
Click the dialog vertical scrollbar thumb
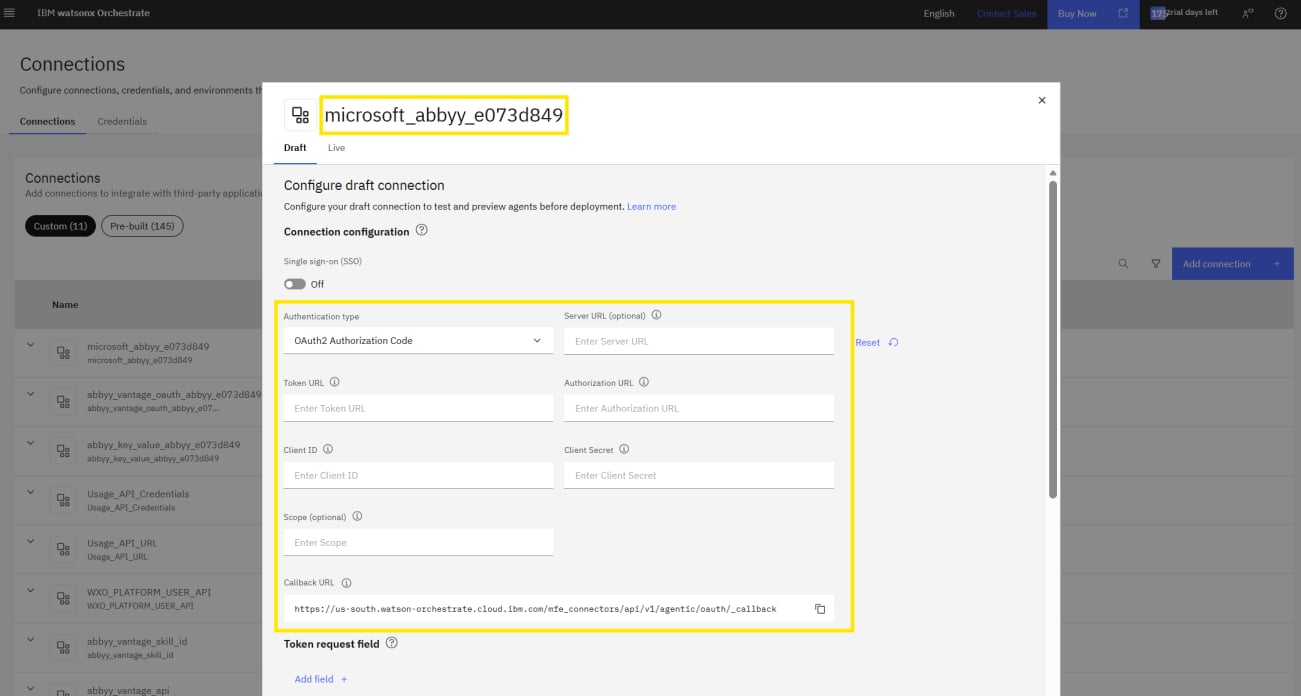coord(1053,339)
